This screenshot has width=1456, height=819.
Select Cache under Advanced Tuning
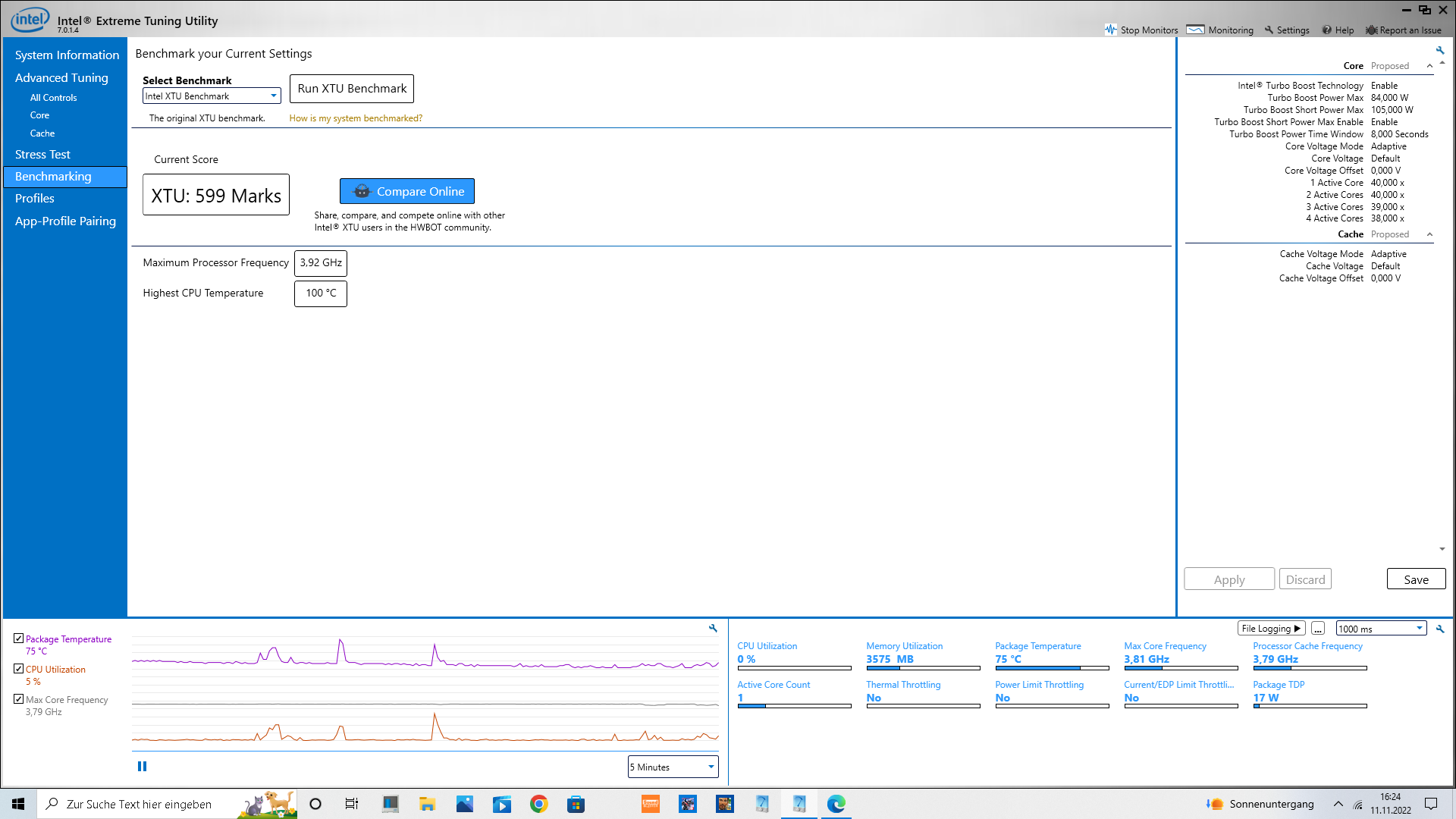pyautogui.click(x=42, y=133)
